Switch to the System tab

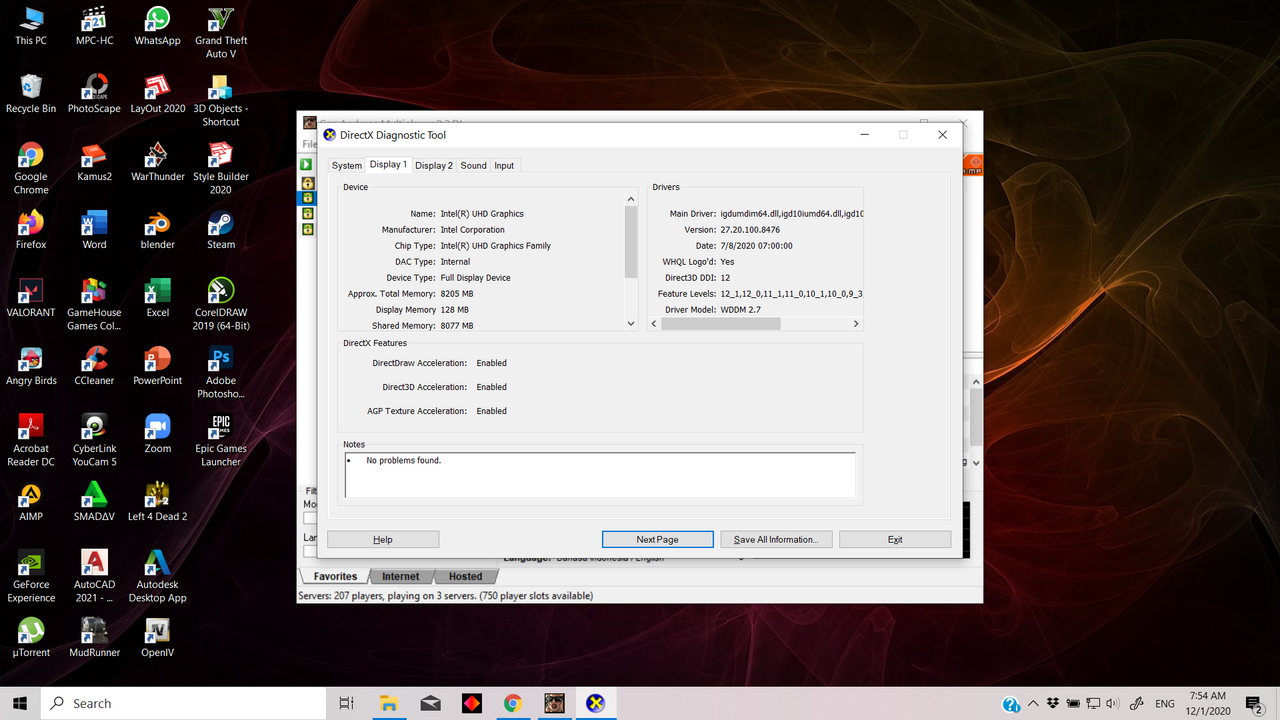[x=347, y=166]
